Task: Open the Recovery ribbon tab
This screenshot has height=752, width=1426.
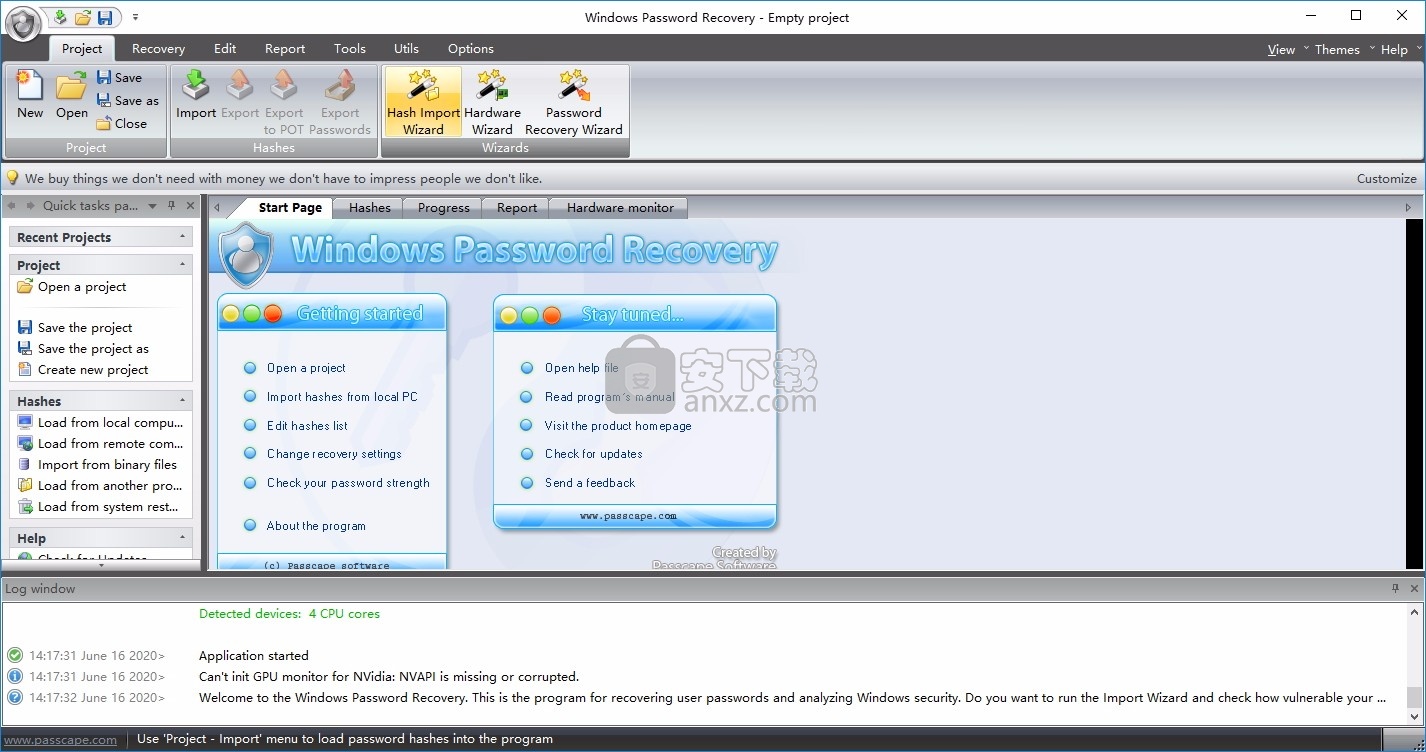Action: tap(158, 48)
